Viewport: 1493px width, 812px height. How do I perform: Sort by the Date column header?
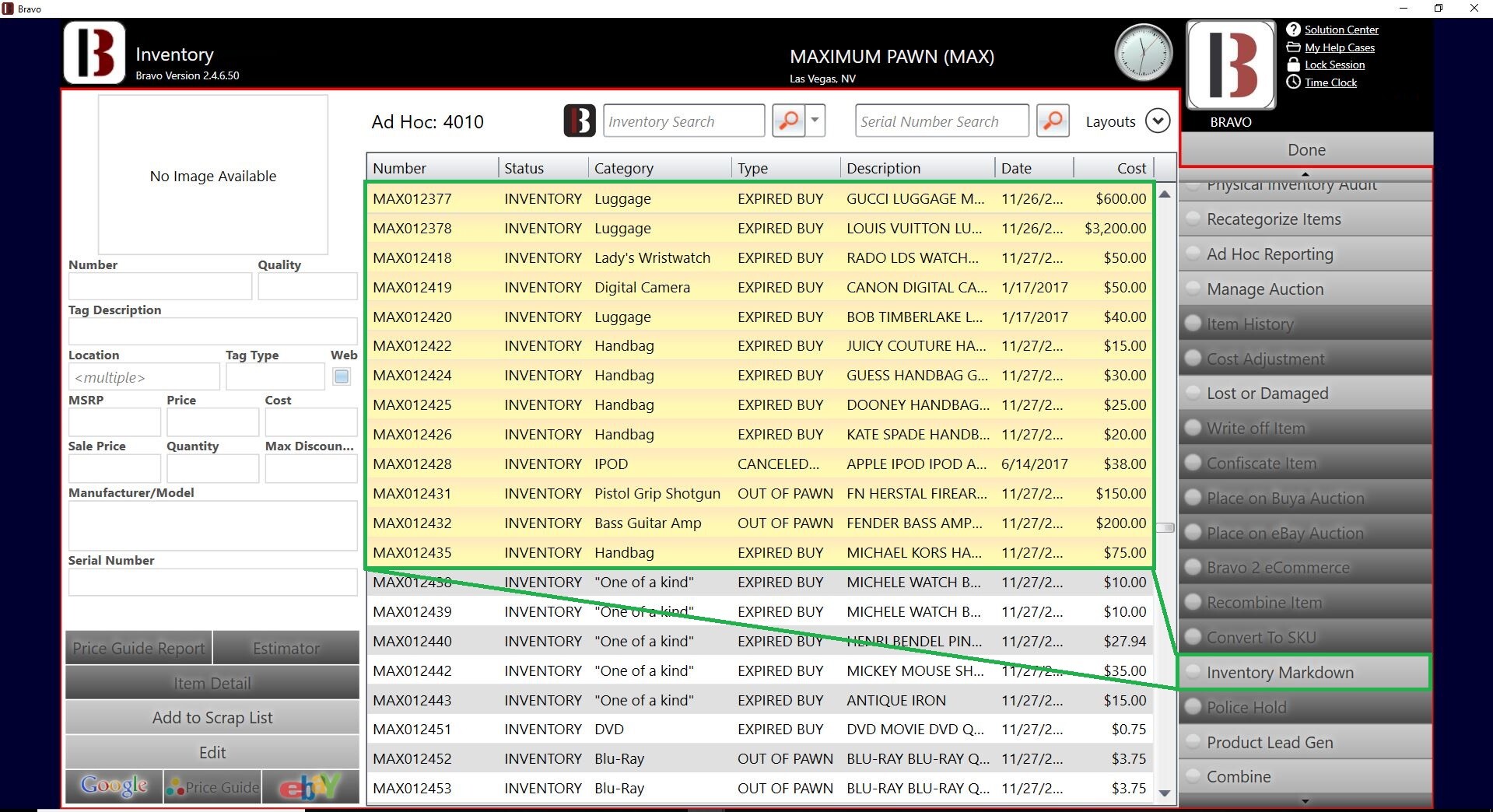pyautogui.click(x=1034, y=168)
